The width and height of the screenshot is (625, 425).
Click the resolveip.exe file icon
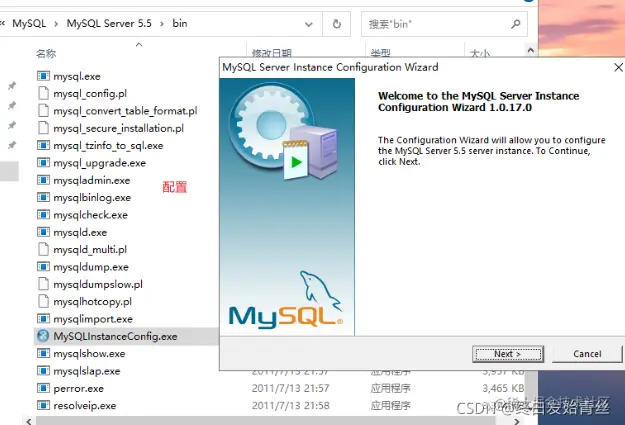click(x=43, y=405)
